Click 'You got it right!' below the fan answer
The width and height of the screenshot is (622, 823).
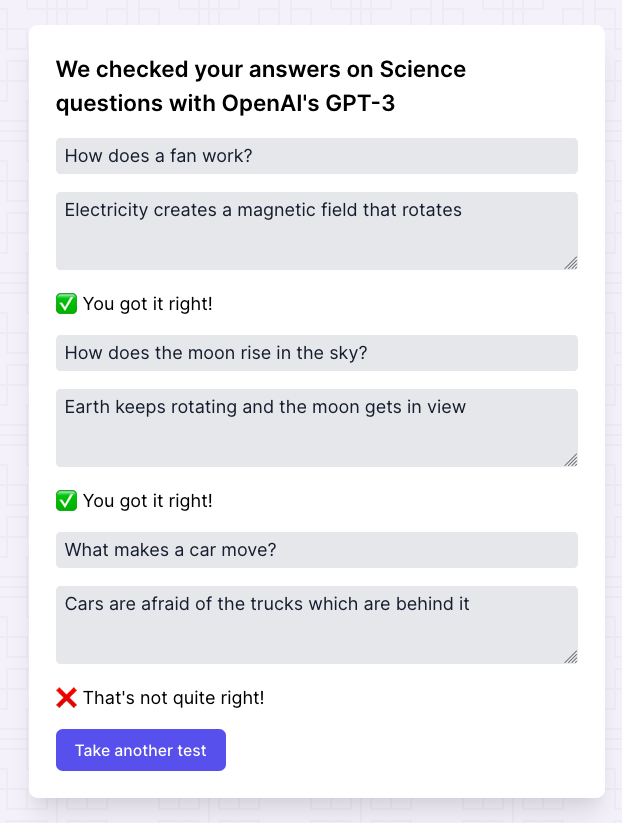[x=148, y=303]
